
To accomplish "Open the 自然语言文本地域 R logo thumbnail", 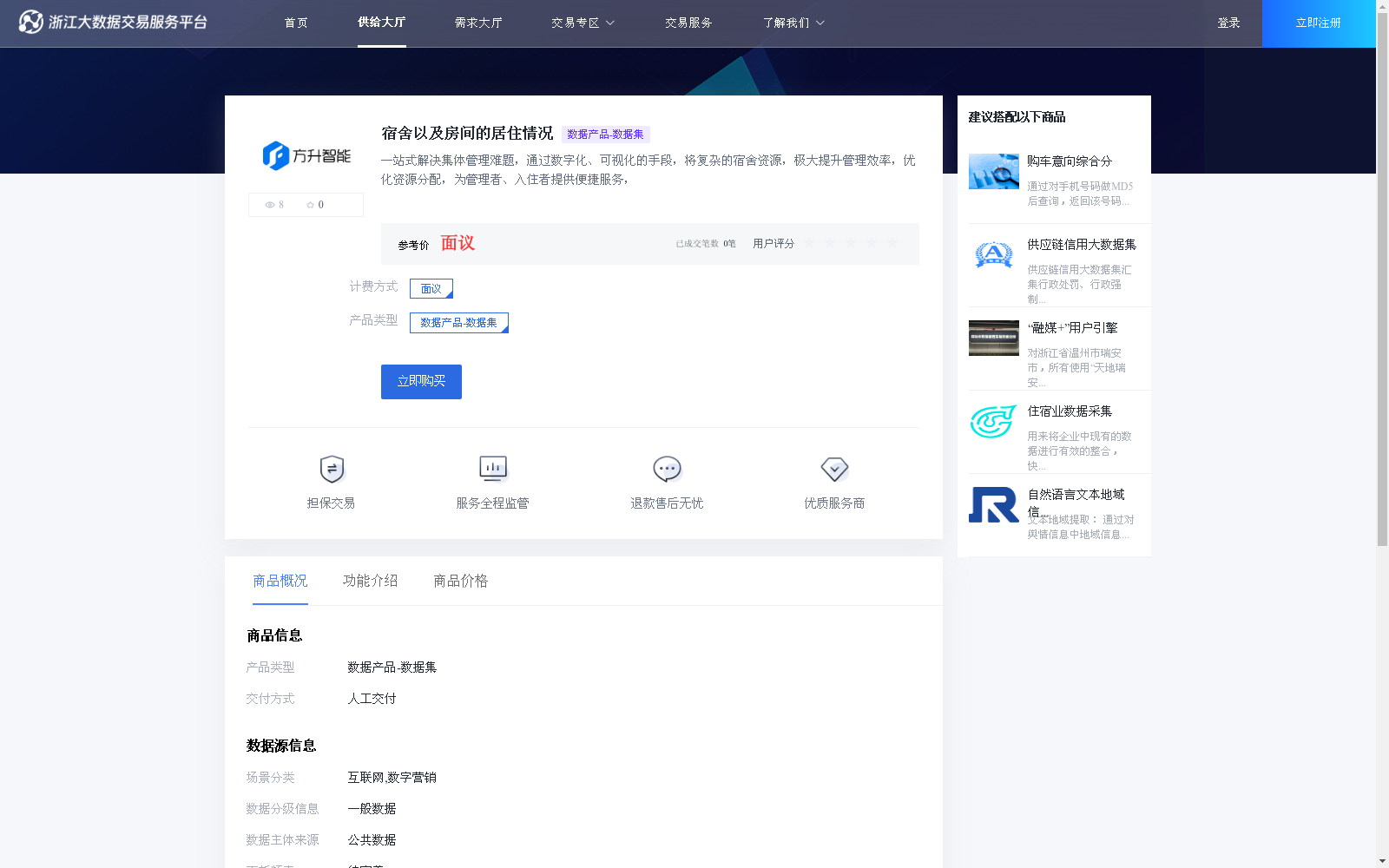I will [x=993, y=504].
